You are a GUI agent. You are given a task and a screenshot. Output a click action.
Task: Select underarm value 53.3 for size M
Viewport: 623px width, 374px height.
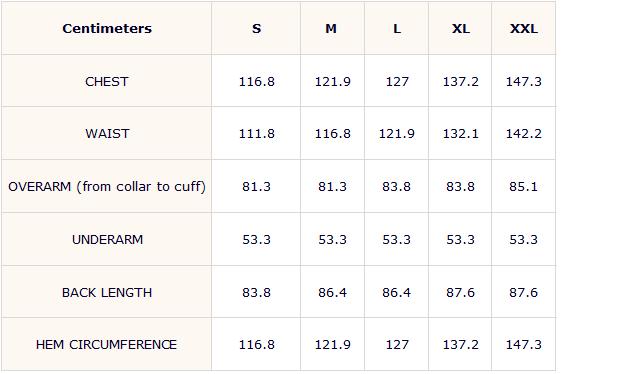333,240
